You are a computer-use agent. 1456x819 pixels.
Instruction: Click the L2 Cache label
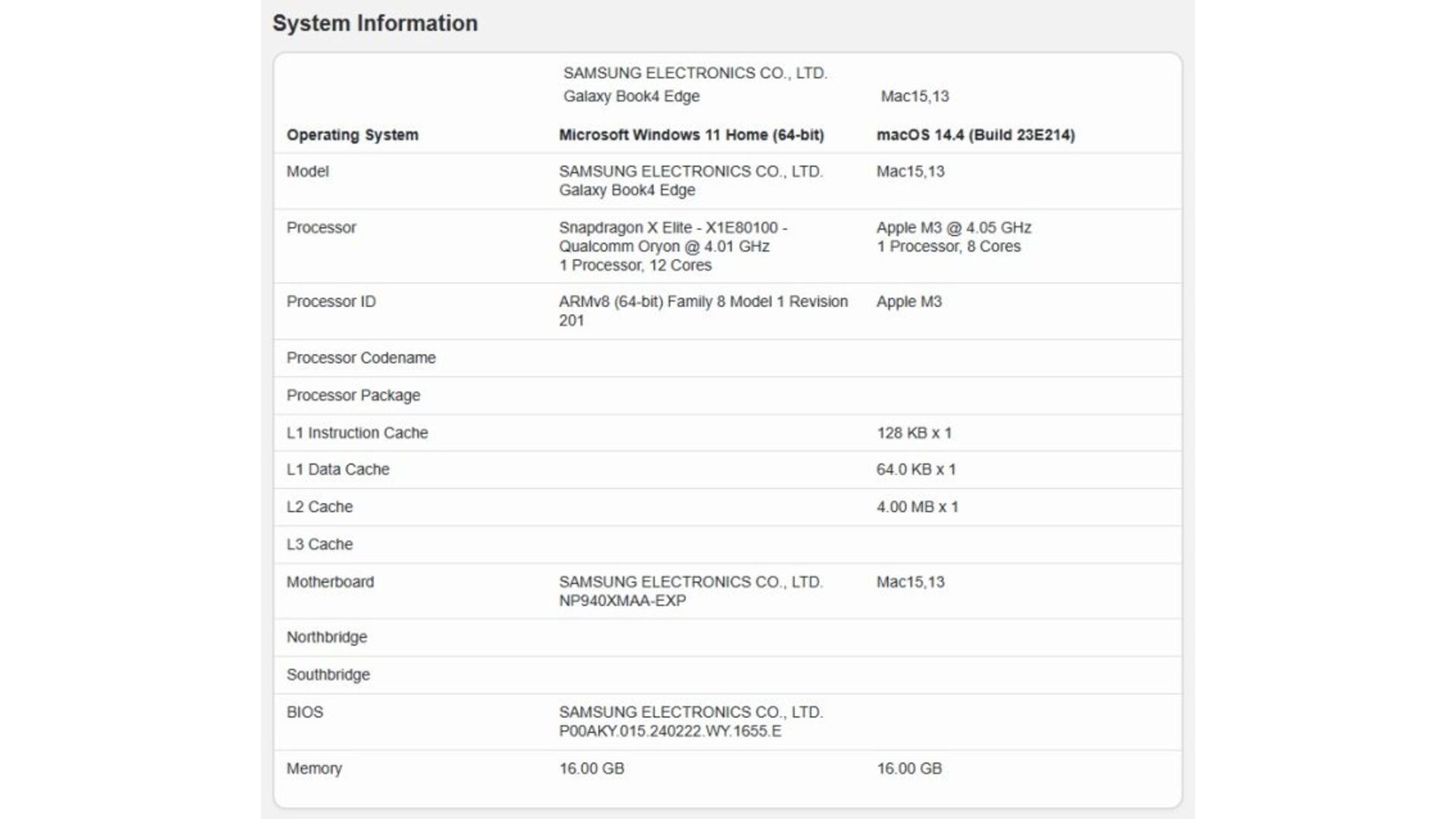tap(319, 507)
